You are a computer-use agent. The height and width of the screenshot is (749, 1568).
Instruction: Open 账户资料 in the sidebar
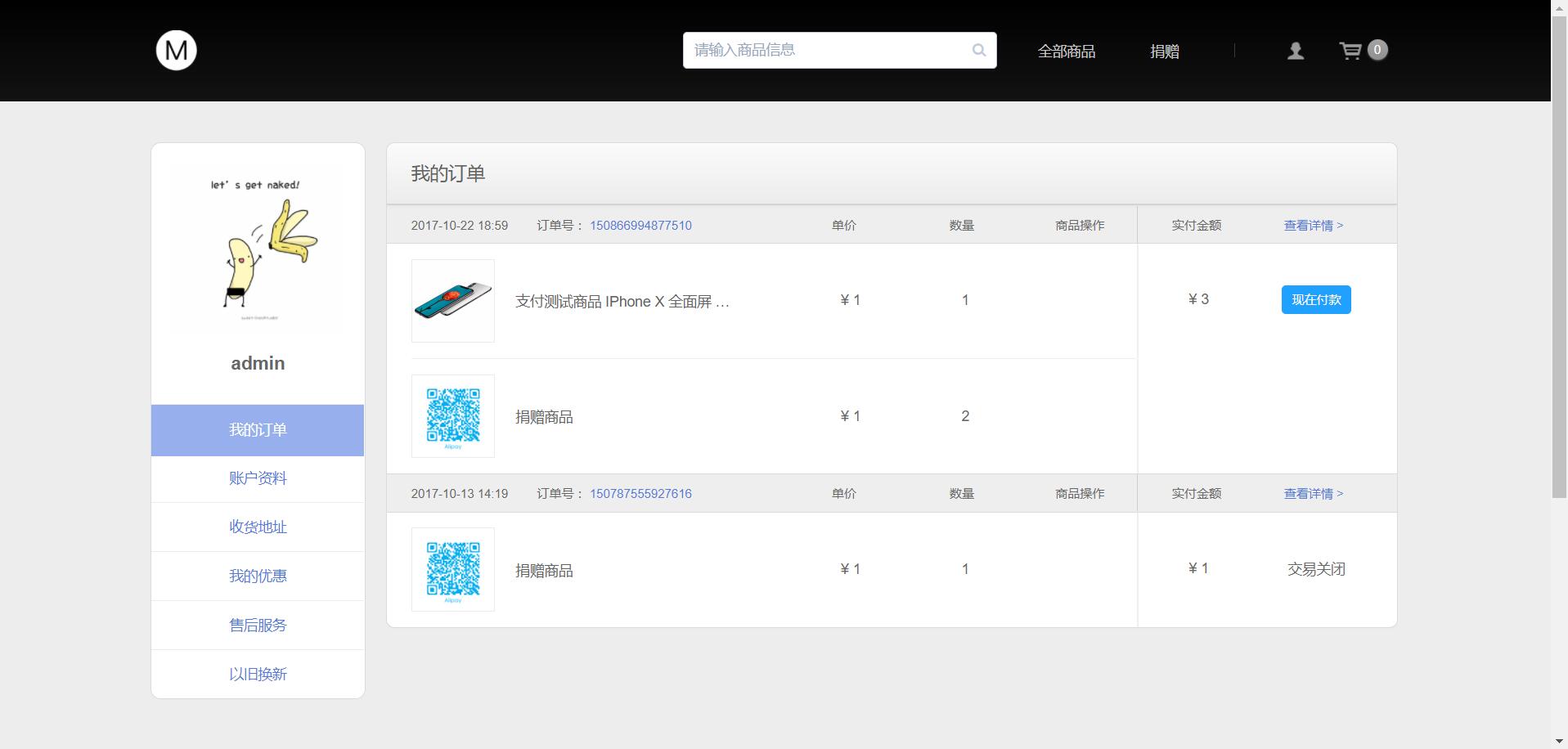pyautogui.click(x=258, y=478)
